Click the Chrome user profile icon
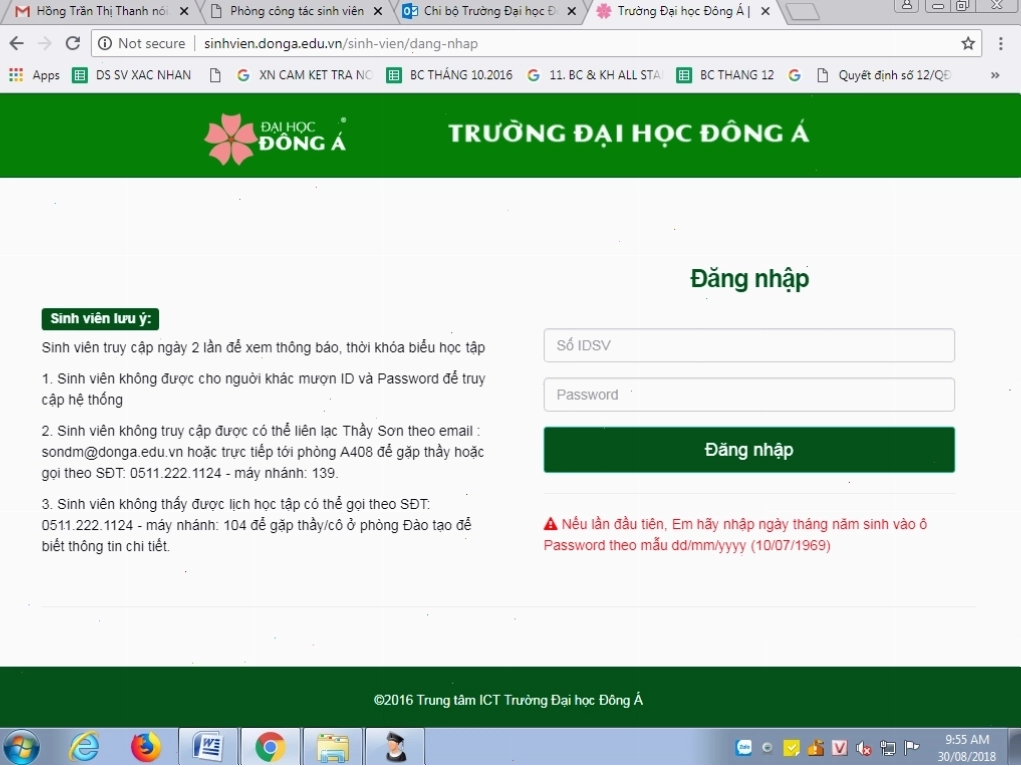Viewport: 1021px width, 767px height. (906, 5)
